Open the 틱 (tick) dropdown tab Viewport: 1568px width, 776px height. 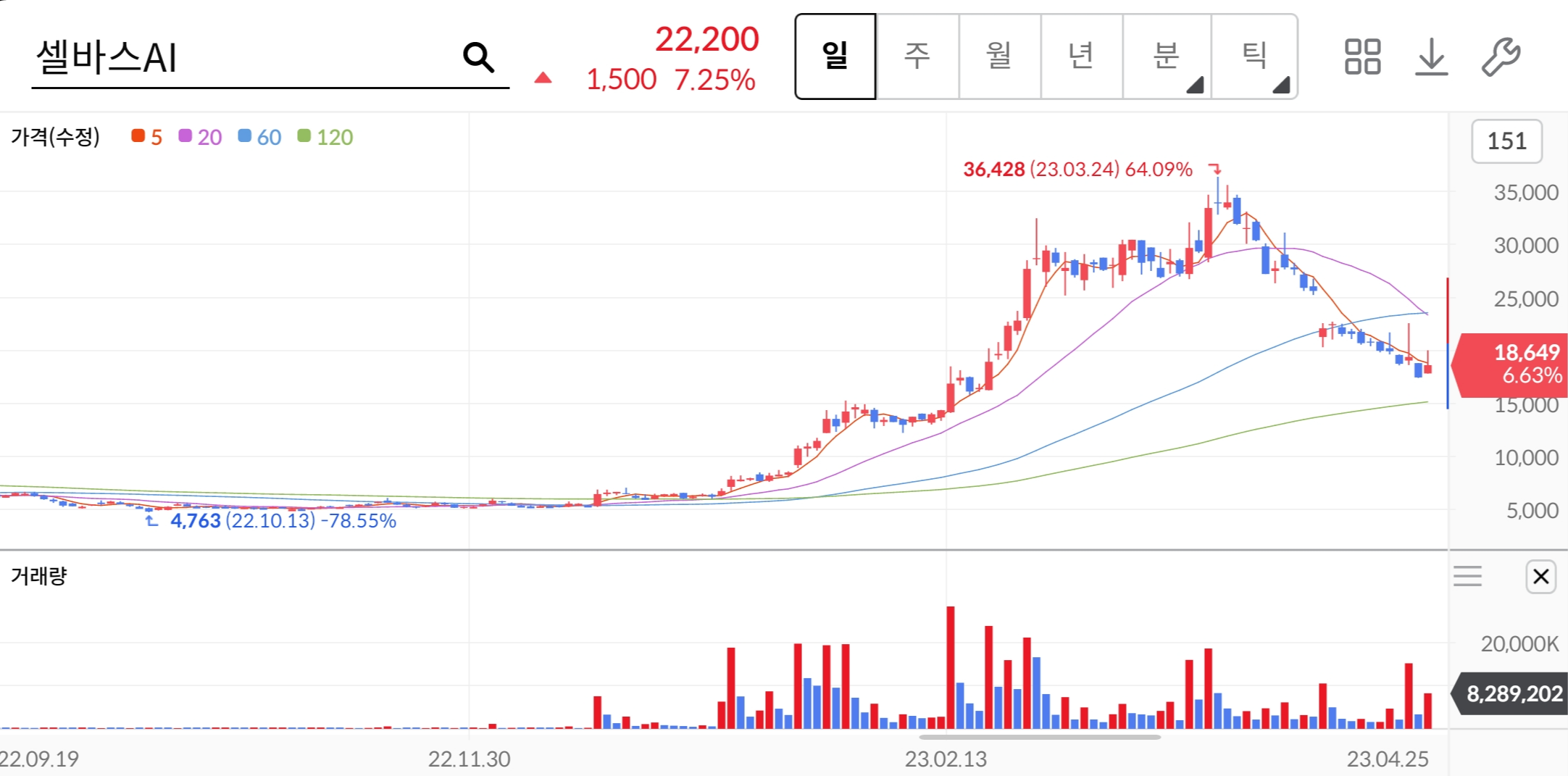tap(1254, 56)
